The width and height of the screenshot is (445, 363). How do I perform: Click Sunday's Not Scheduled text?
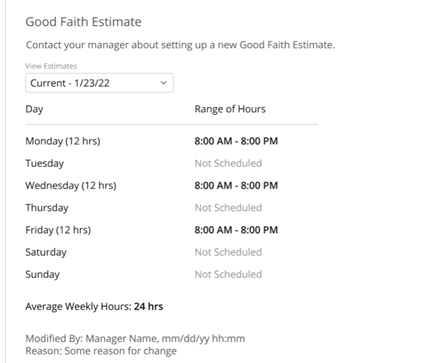point(228,274)
